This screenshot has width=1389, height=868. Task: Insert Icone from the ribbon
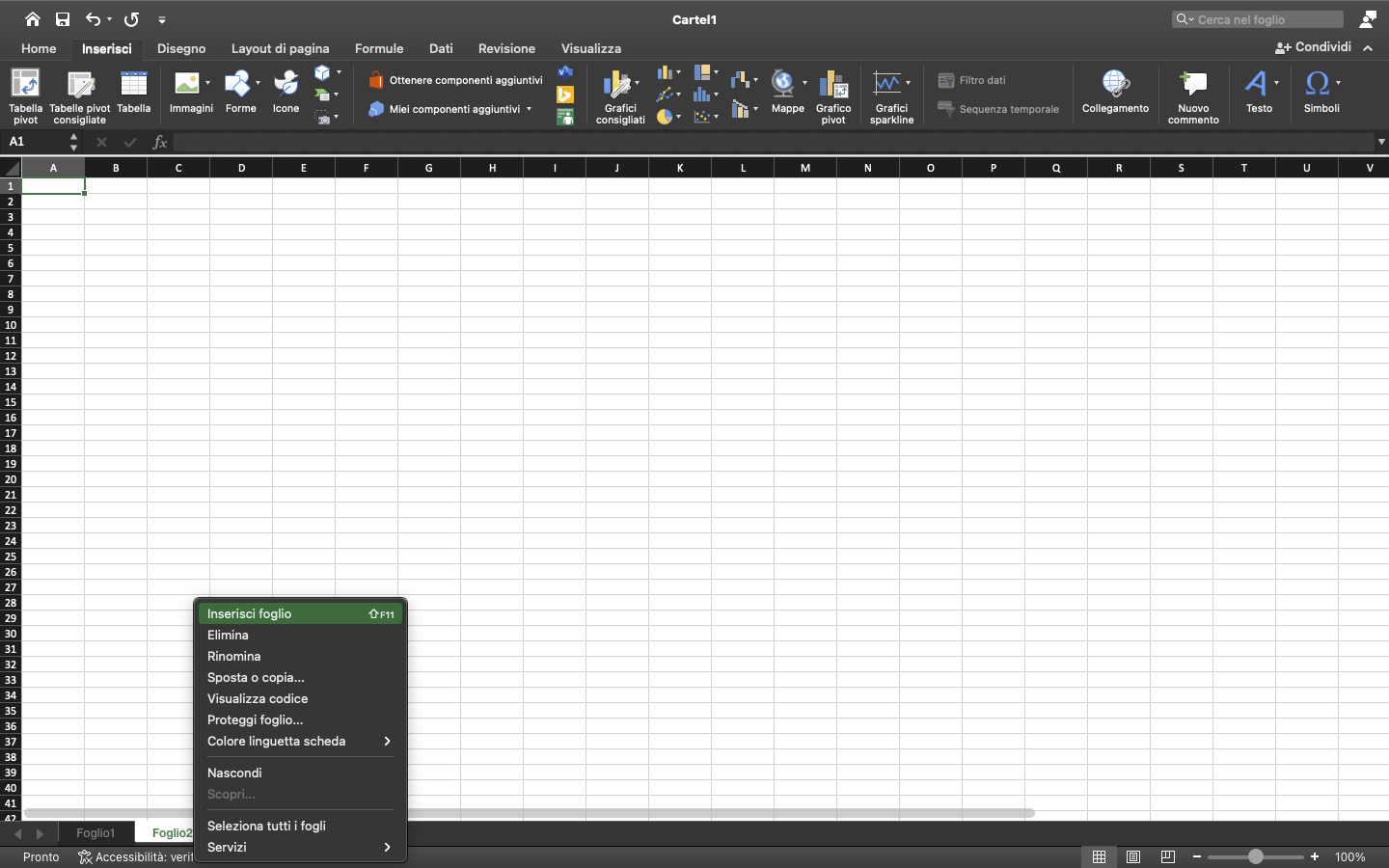pyautogui.click(x=286, y=92)
